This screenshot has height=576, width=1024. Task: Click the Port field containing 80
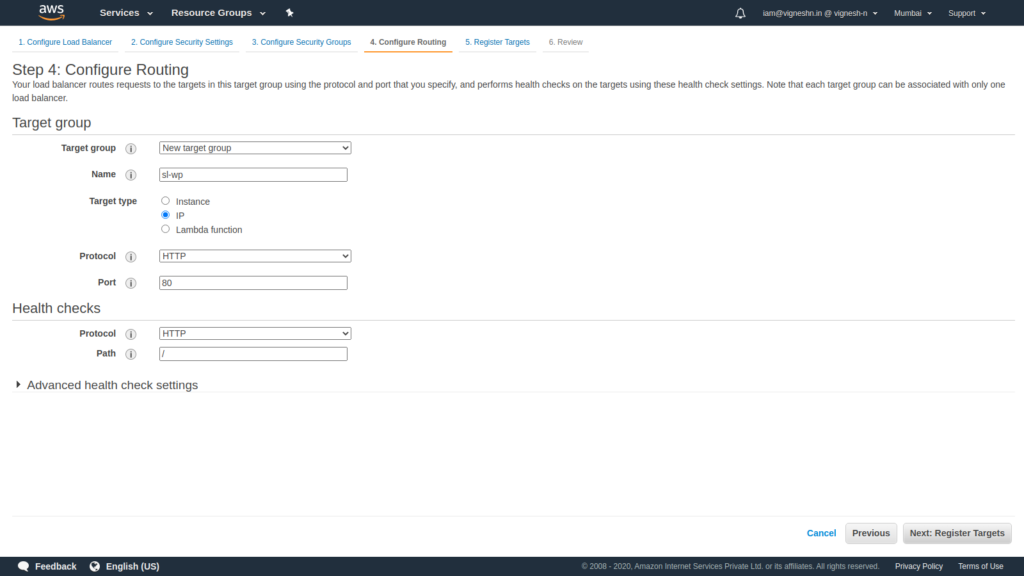click(253, 283)
